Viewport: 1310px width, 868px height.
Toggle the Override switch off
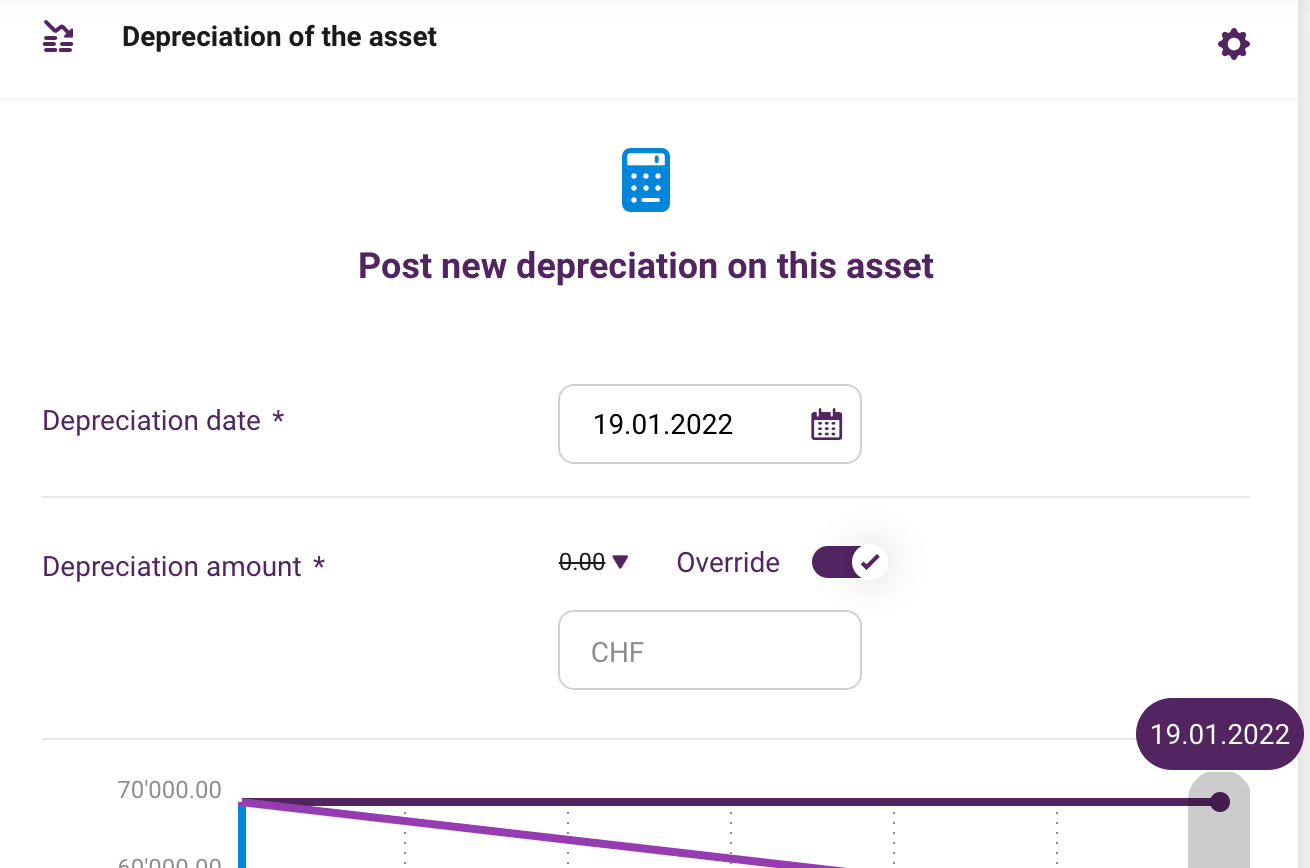pos(848,562)
